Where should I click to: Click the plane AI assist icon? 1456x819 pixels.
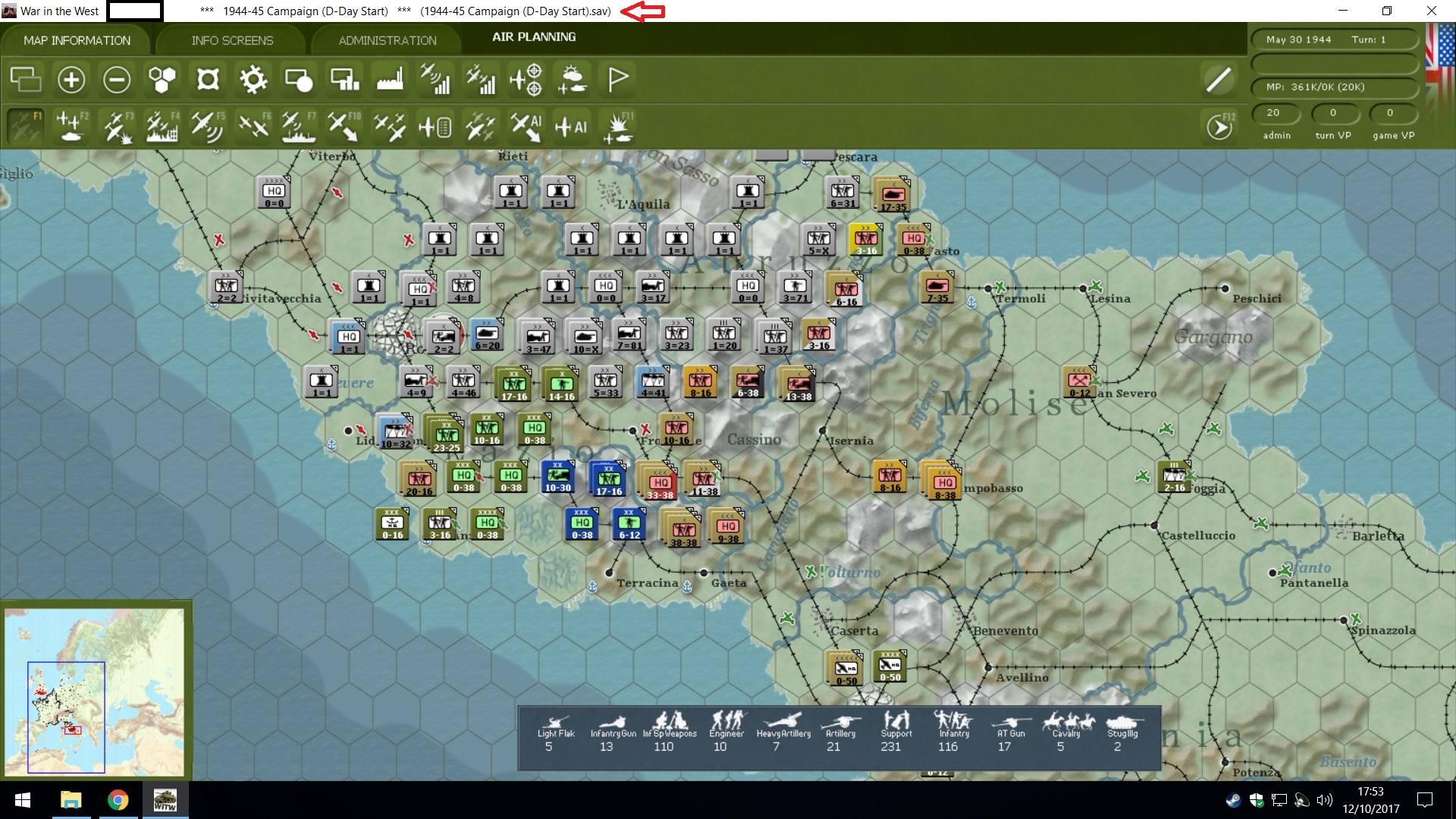coord(572,126)
